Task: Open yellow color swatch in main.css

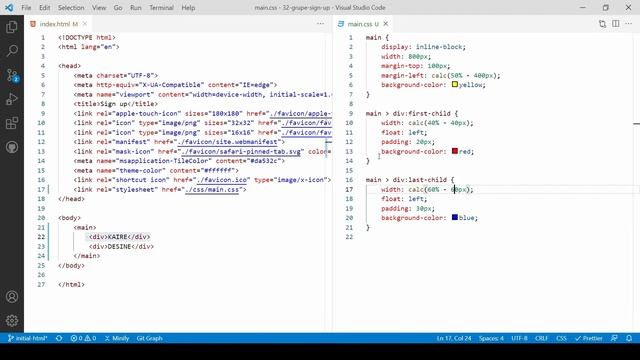Action: tap(455, 84)
